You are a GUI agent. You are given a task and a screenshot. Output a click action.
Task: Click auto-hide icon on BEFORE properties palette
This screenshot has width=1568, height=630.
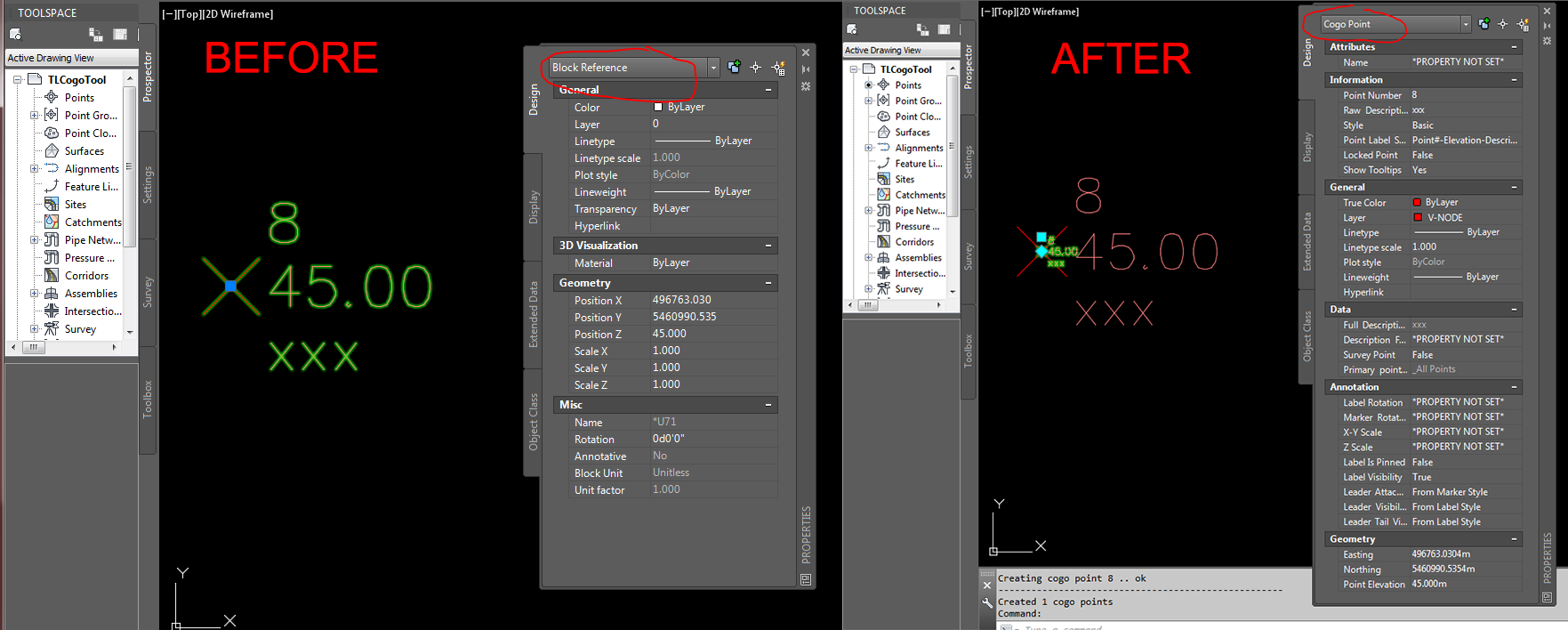(806, 69)
